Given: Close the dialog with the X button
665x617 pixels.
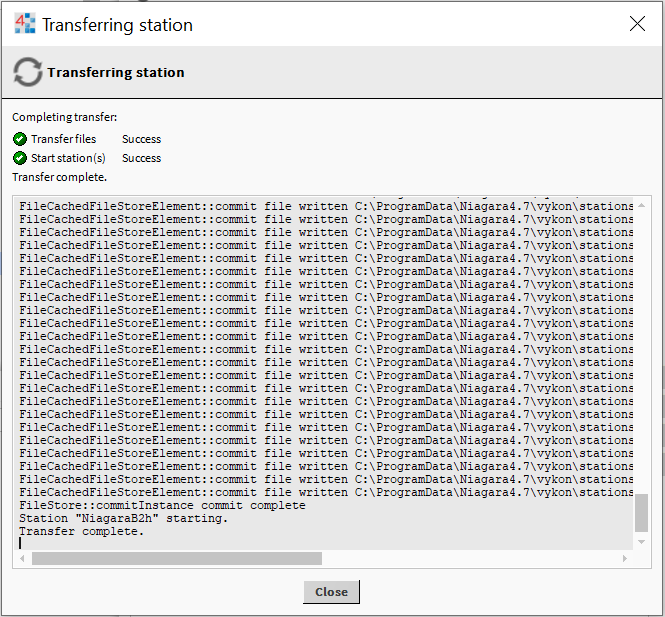Looking at the screenshot, I should pos(637,24).
